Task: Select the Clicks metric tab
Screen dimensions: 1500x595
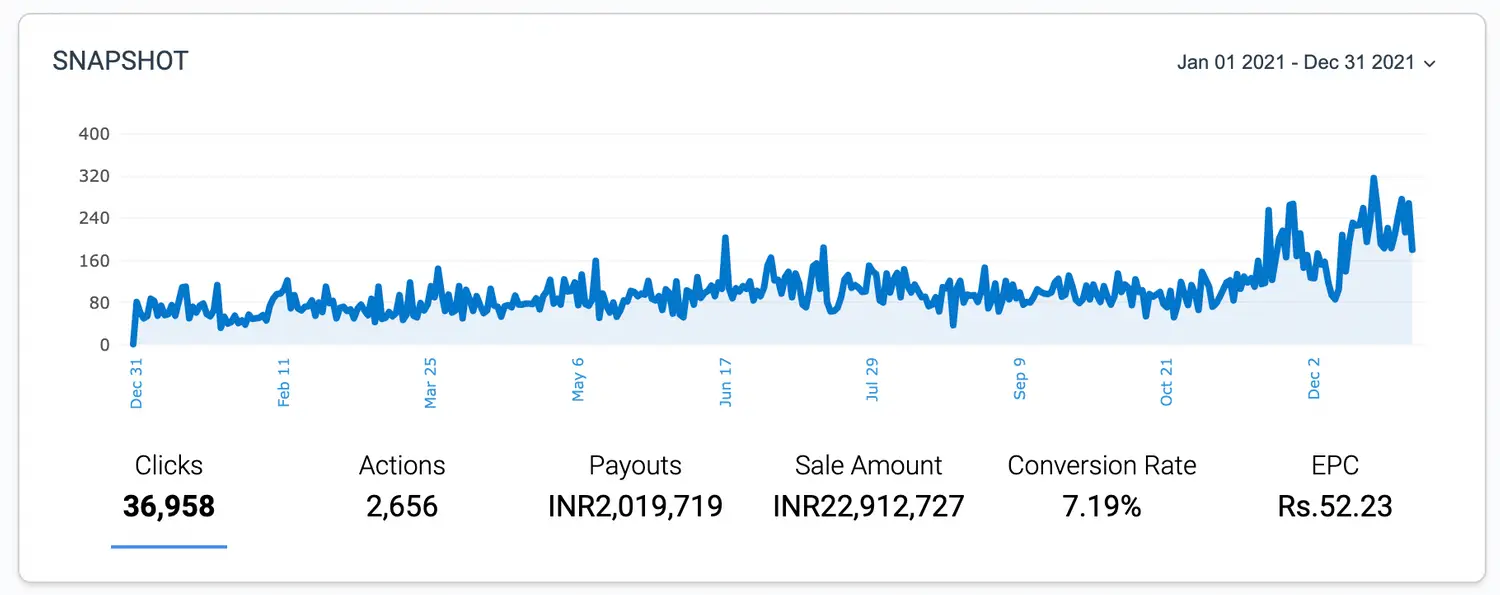Action: point(169,486)
